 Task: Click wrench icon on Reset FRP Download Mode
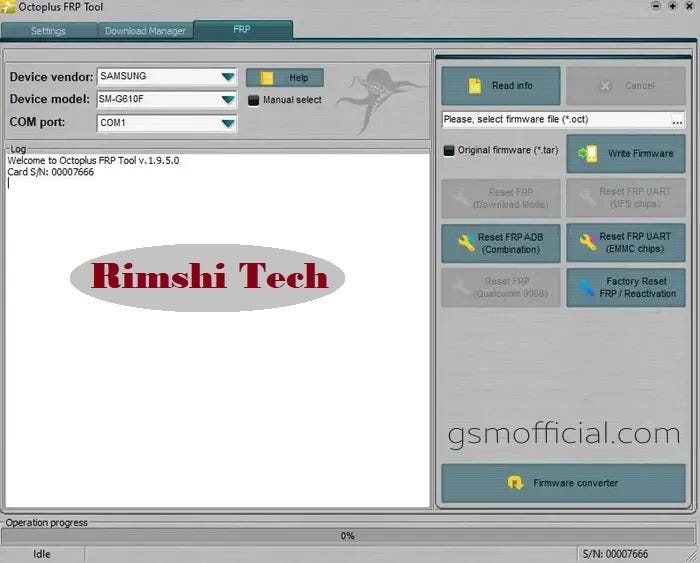[461, 198]
